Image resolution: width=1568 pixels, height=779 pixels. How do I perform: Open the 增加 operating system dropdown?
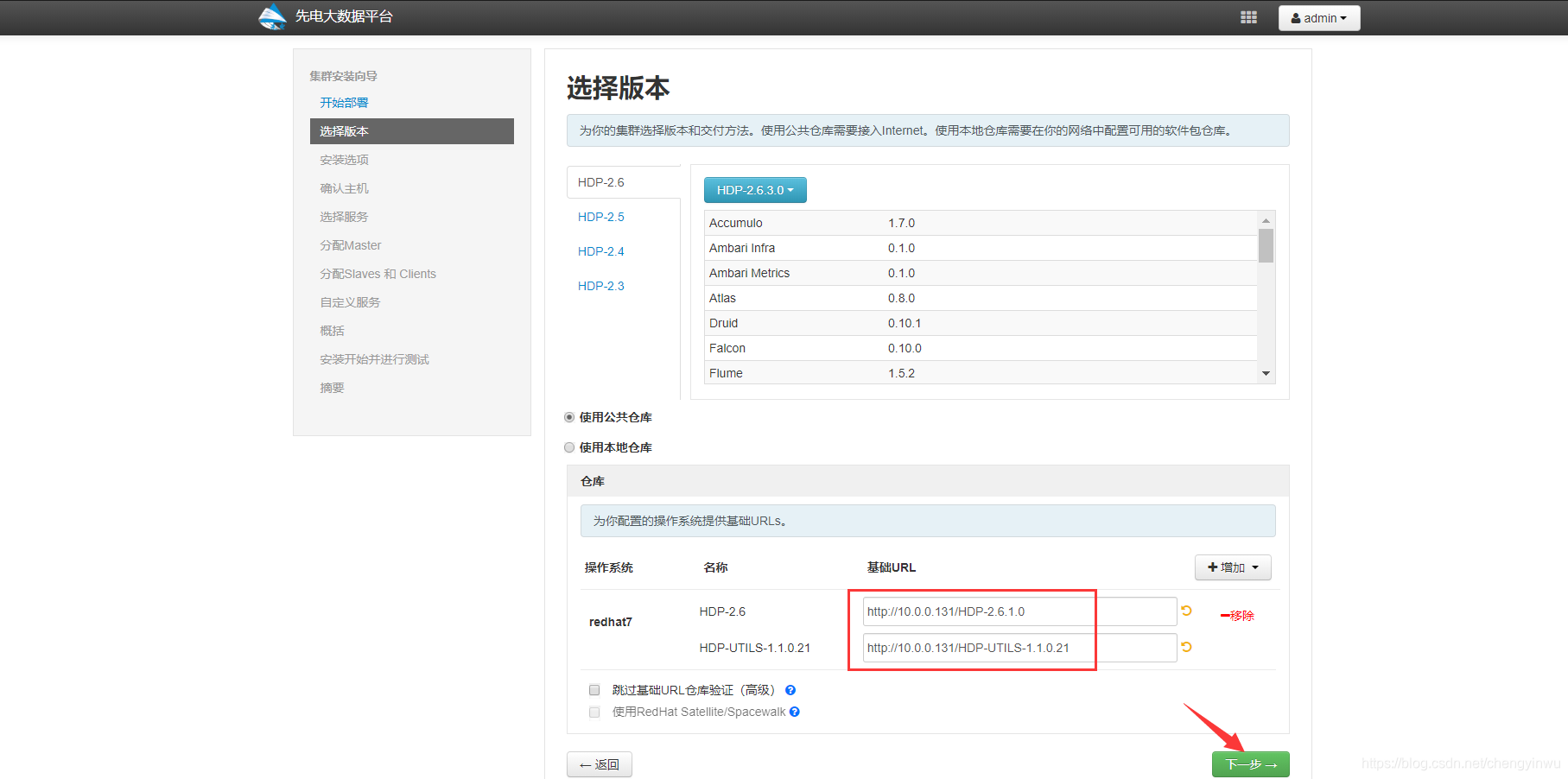pos(1233,567)
